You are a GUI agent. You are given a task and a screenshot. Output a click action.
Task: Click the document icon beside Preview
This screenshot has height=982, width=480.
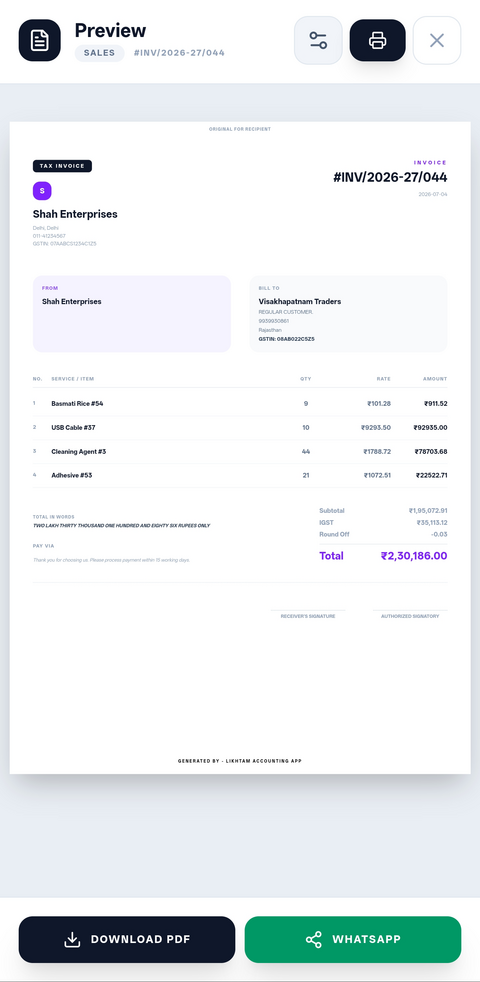click(39, 40)
